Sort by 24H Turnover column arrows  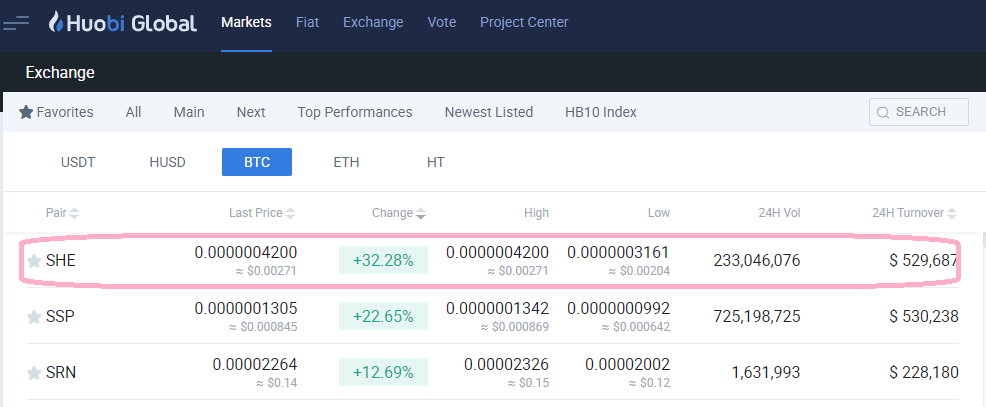point(952,213)
